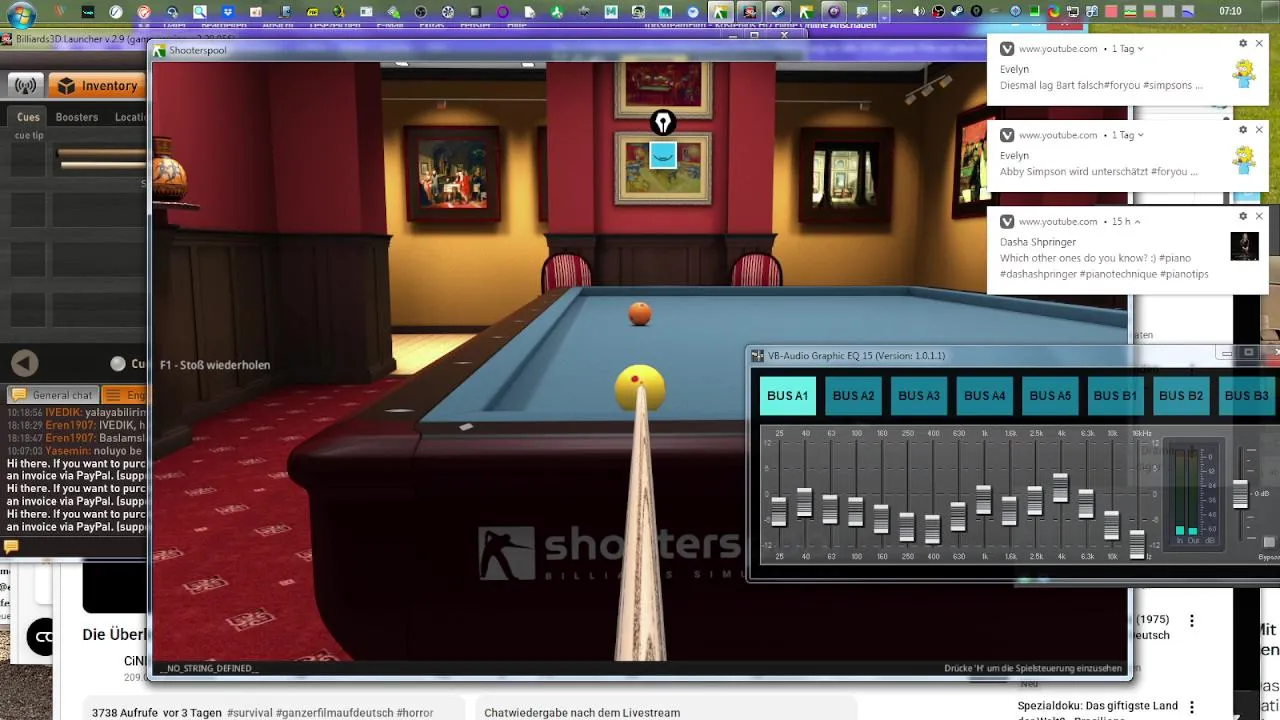Open the magnifier app in the taskbar
1280x720 pixels.
(200, 12)
